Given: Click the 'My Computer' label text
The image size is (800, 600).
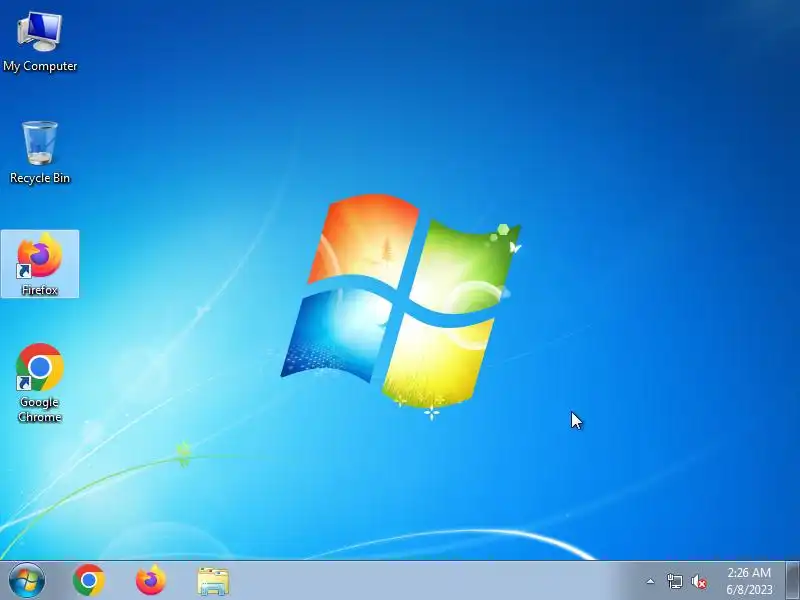Looking at the screenshot, I should click(40, 66).
